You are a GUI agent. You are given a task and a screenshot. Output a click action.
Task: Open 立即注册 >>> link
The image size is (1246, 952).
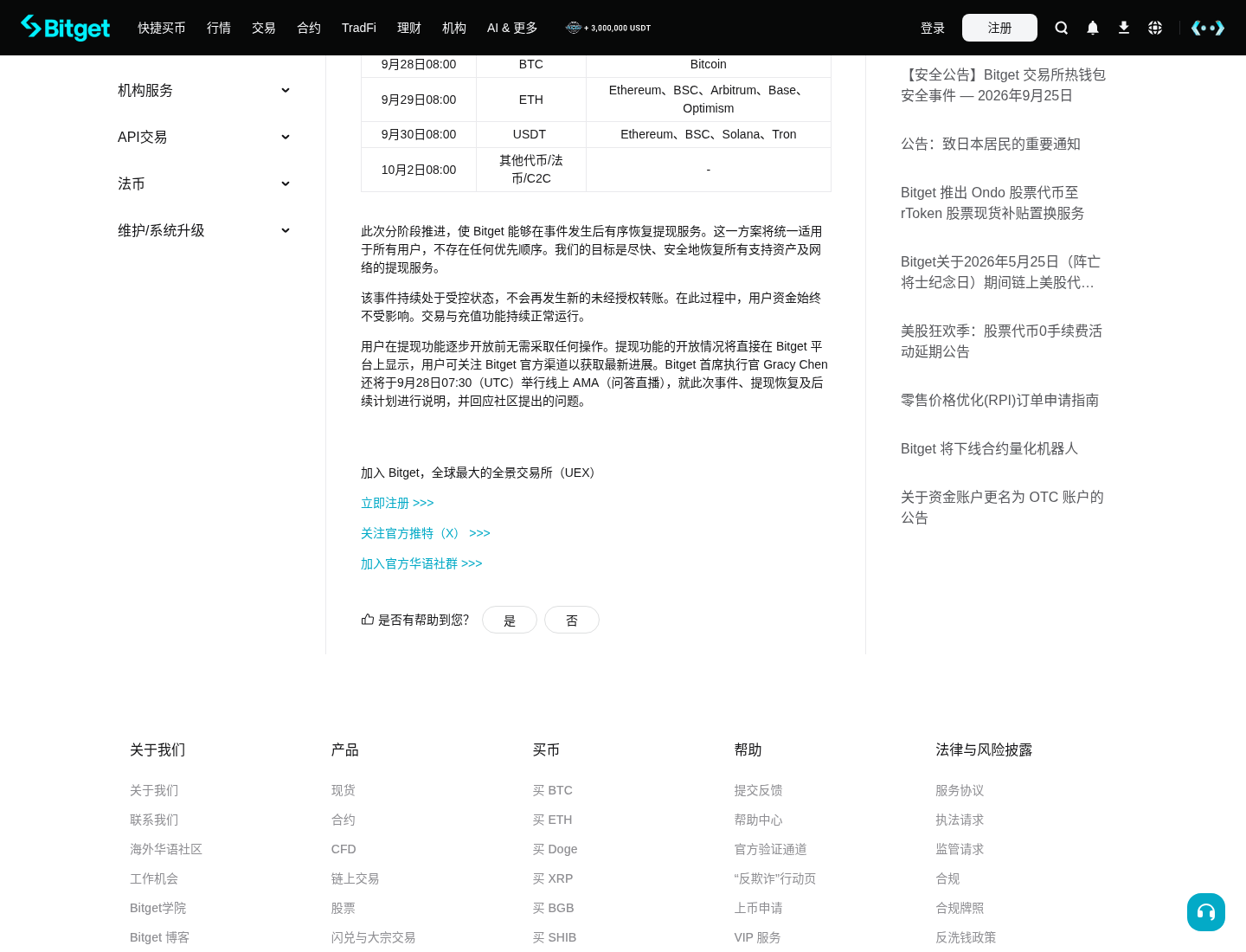[397, 503]
